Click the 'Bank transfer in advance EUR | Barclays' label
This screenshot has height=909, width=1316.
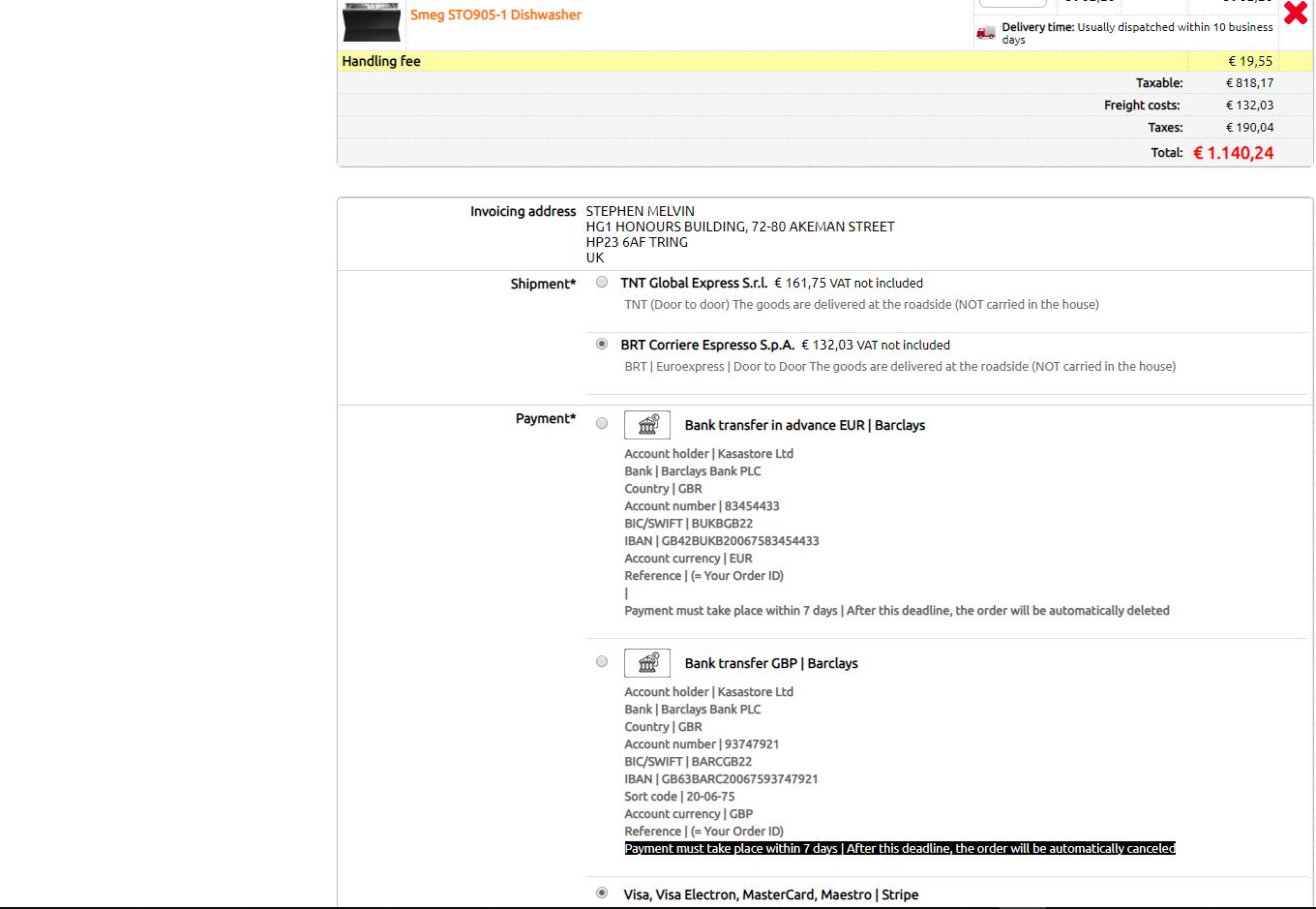[805, 425]
